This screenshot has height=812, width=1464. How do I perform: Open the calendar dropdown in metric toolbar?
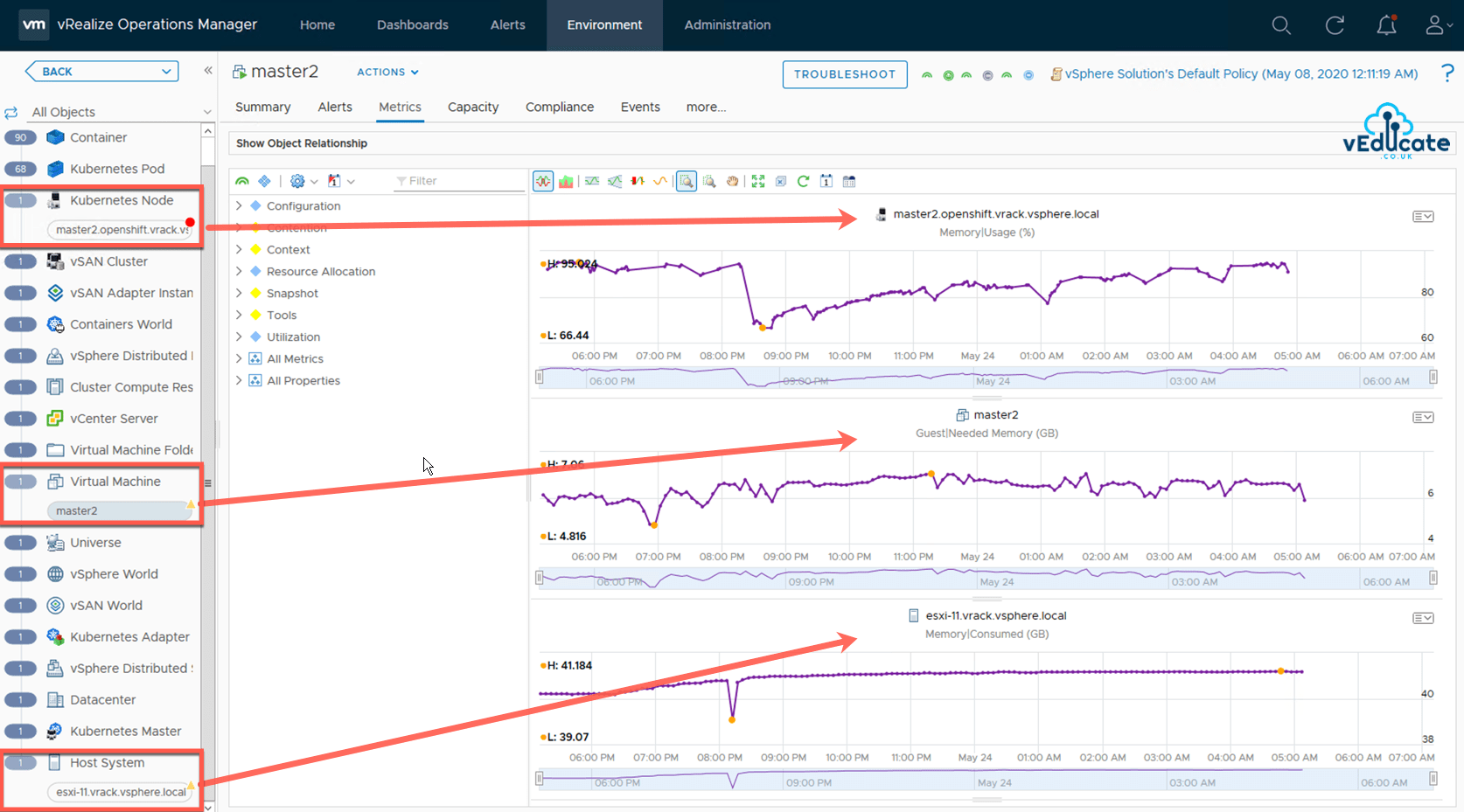coord(340,181)
